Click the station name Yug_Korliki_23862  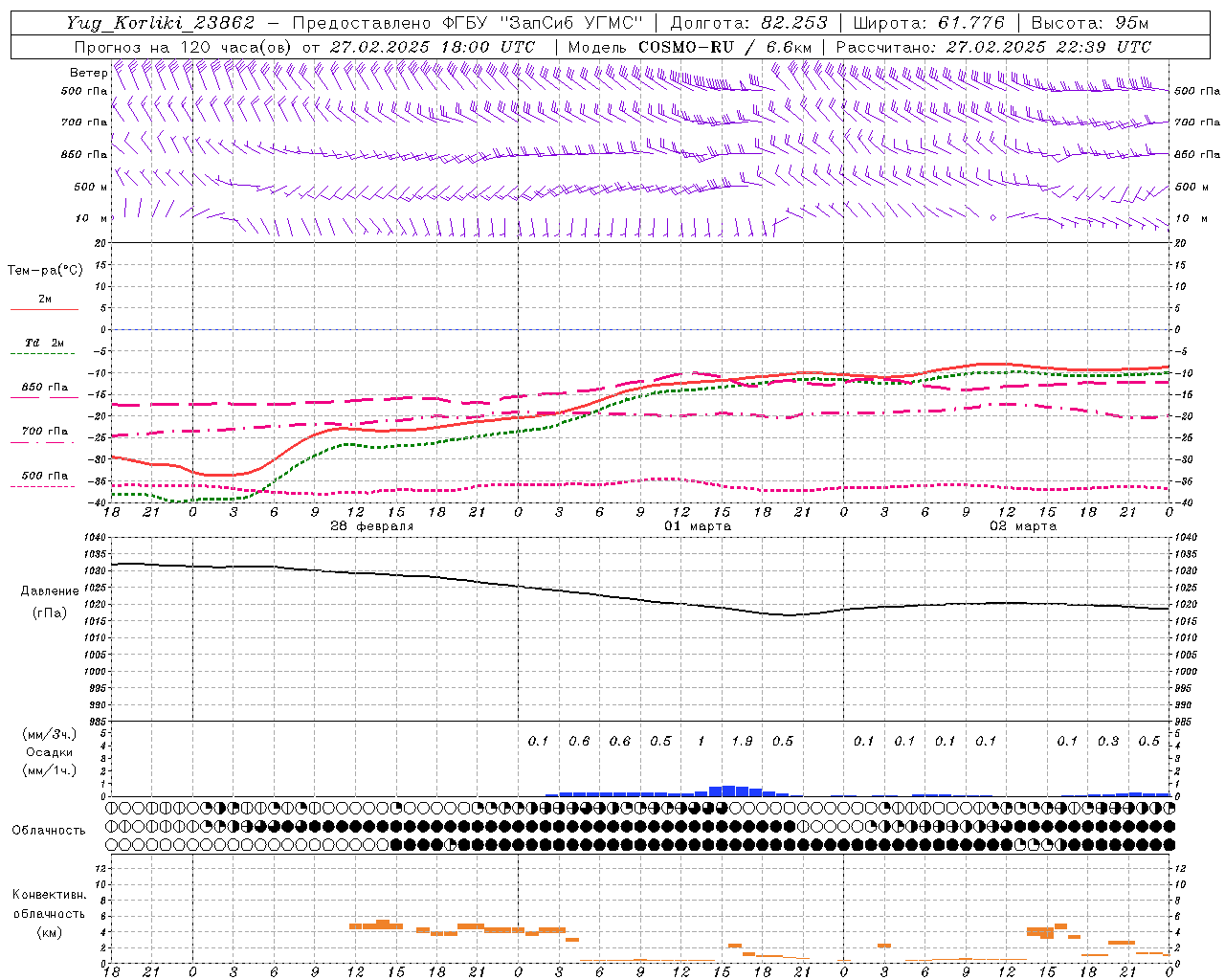pyautogui.click(x=160, y=23)
